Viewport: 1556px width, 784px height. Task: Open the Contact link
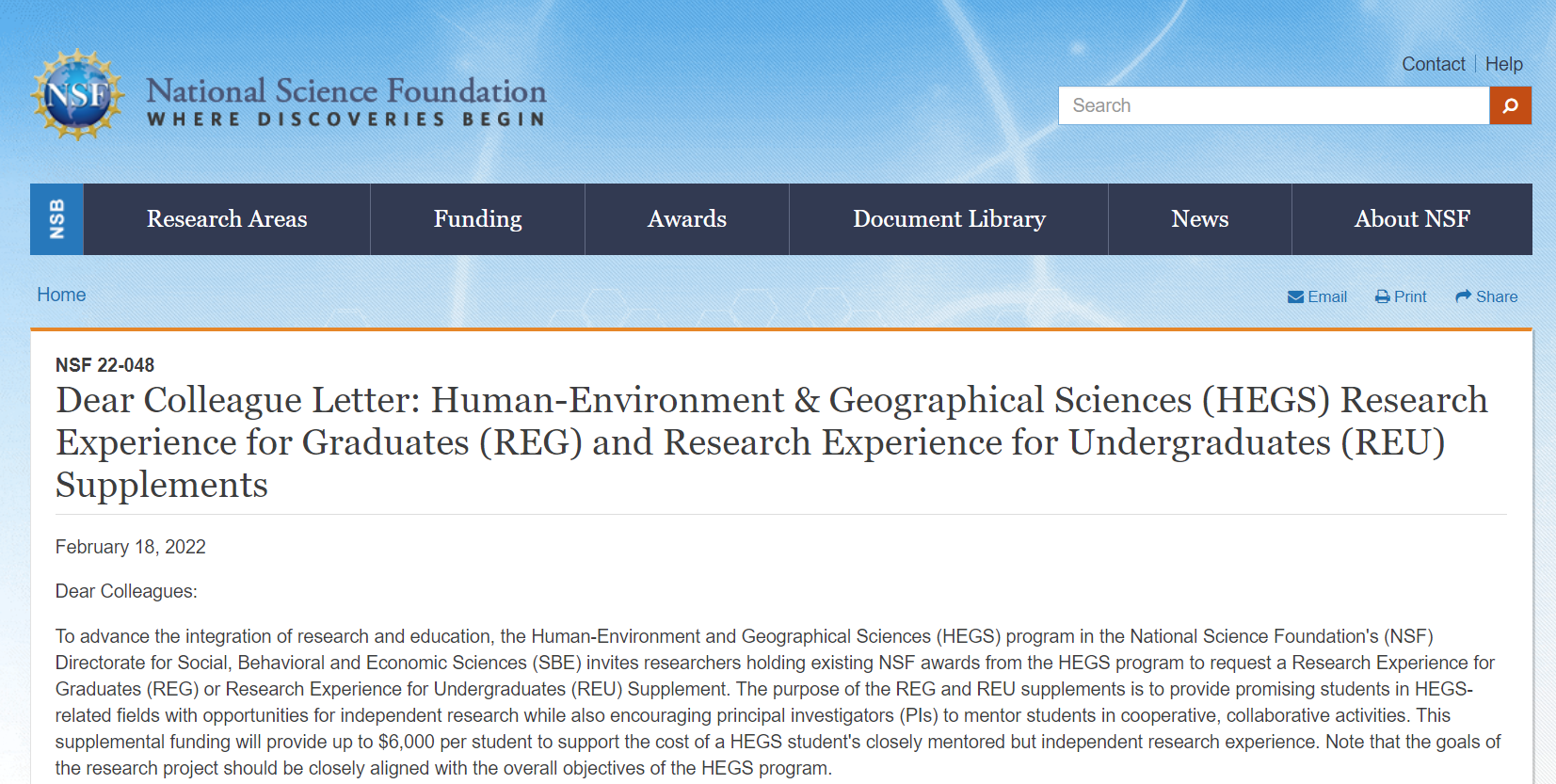click(x=1433, y=64)
